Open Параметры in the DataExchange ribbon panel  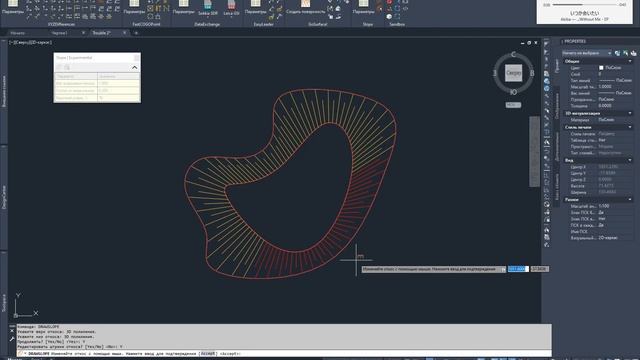pyautogui.click(x=184, y=7)
